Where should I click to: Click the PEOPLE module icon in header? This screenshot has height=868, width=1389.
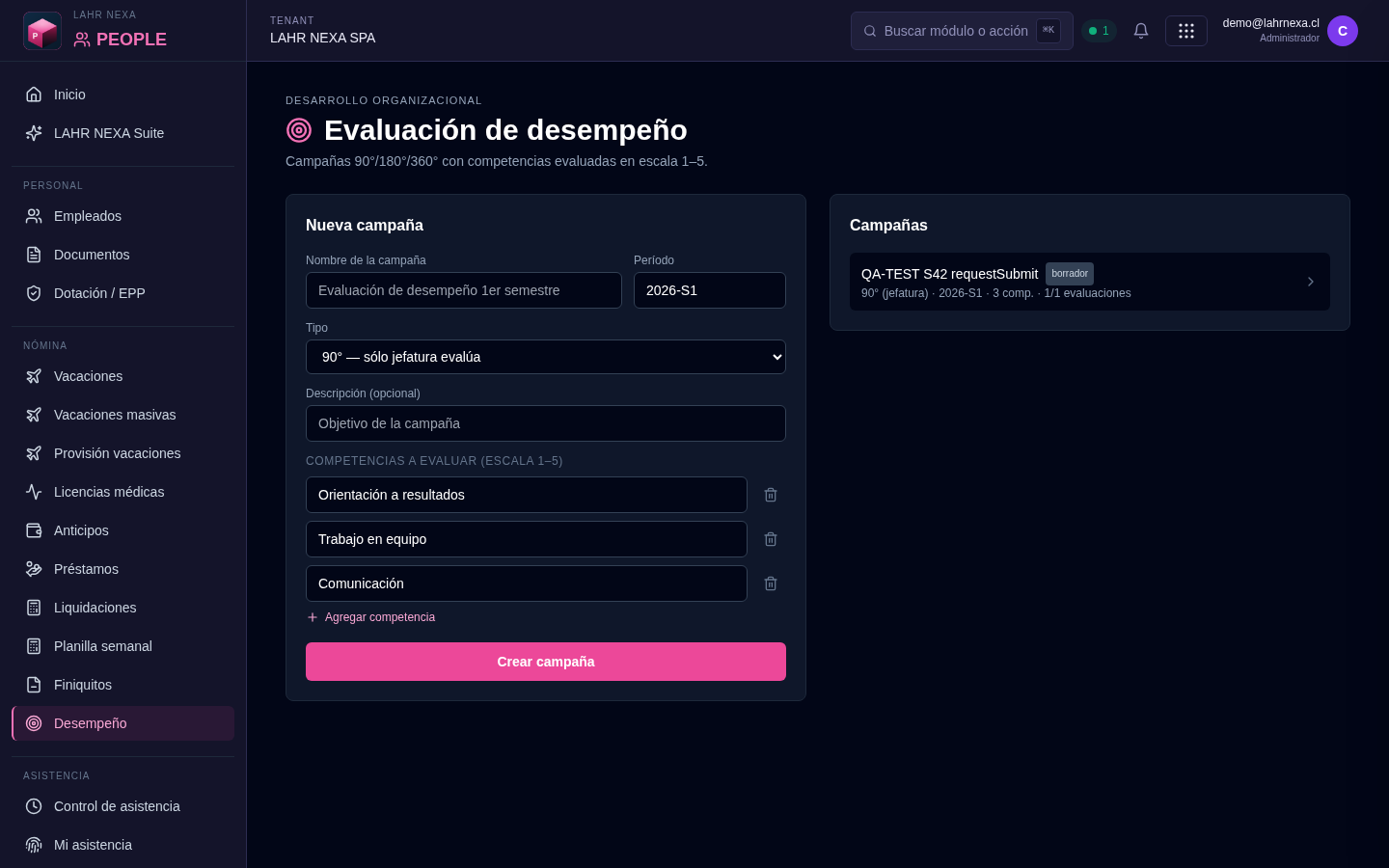point(82,40)
